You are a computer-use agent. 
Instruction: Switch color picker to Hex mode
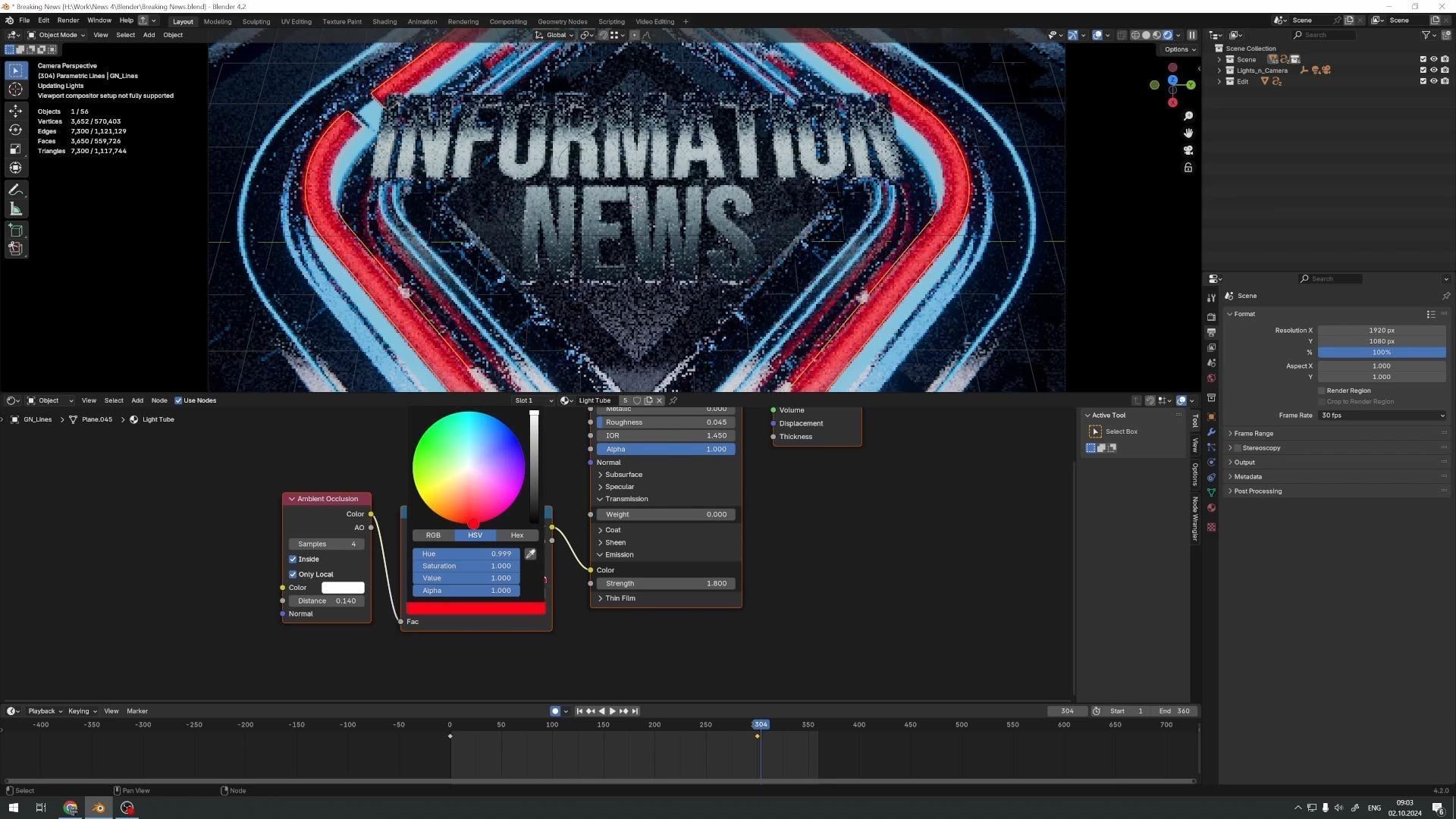[517, 535]
